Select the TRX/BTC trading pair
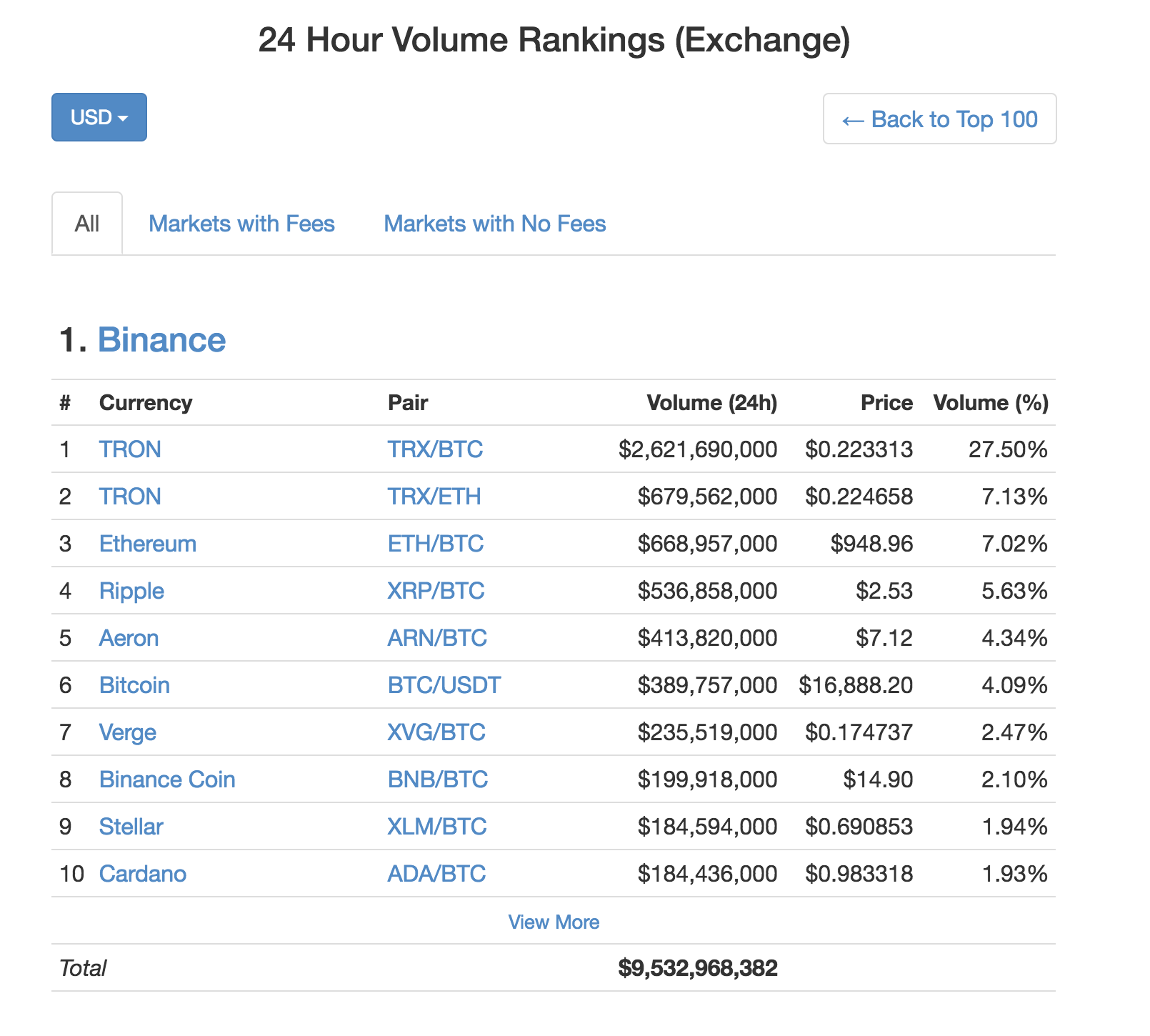The image size is (1150, 1036). 434,449
